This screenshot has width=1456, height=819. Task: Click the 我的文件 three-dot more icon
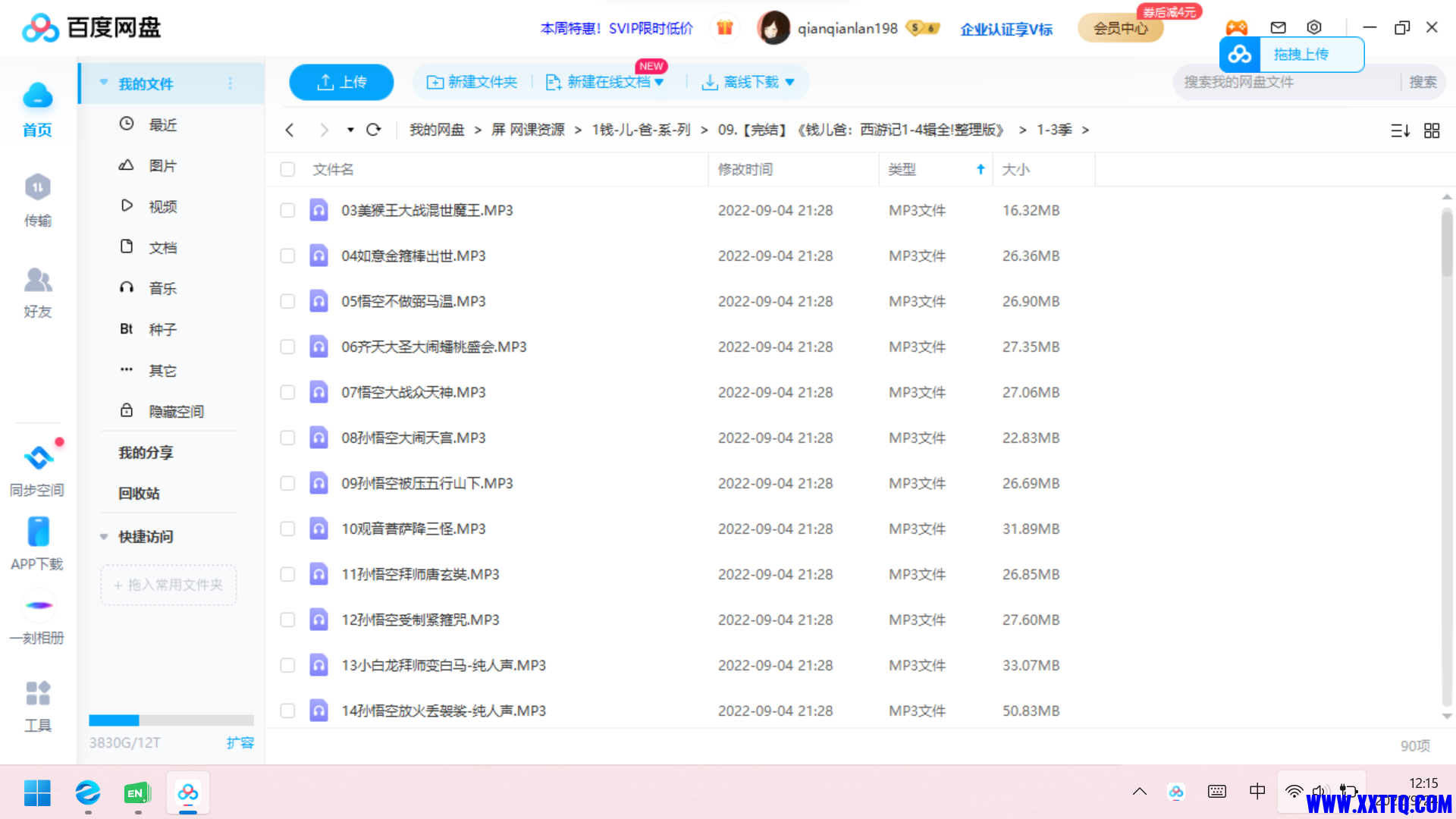(231, 83)
